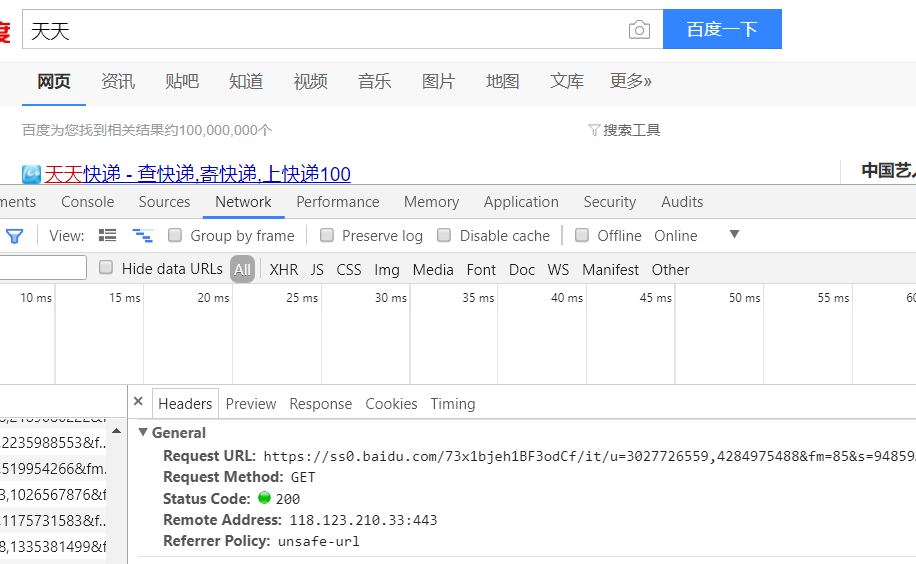Close the request details pane
Image resolution: width=916 pixels, height=564 pixels.
(138, 402)
